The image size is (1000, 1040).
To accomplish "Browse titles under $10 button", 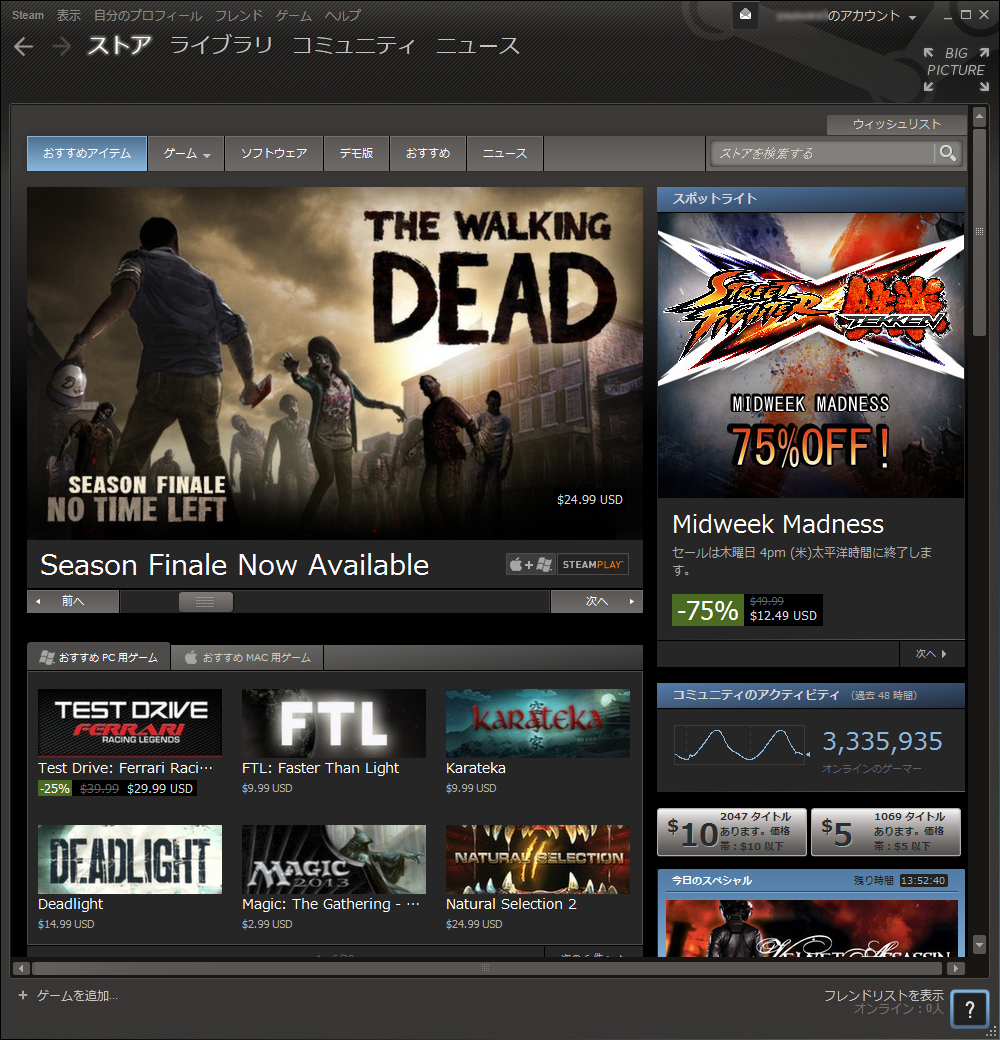I will click(x=731, y=831).
